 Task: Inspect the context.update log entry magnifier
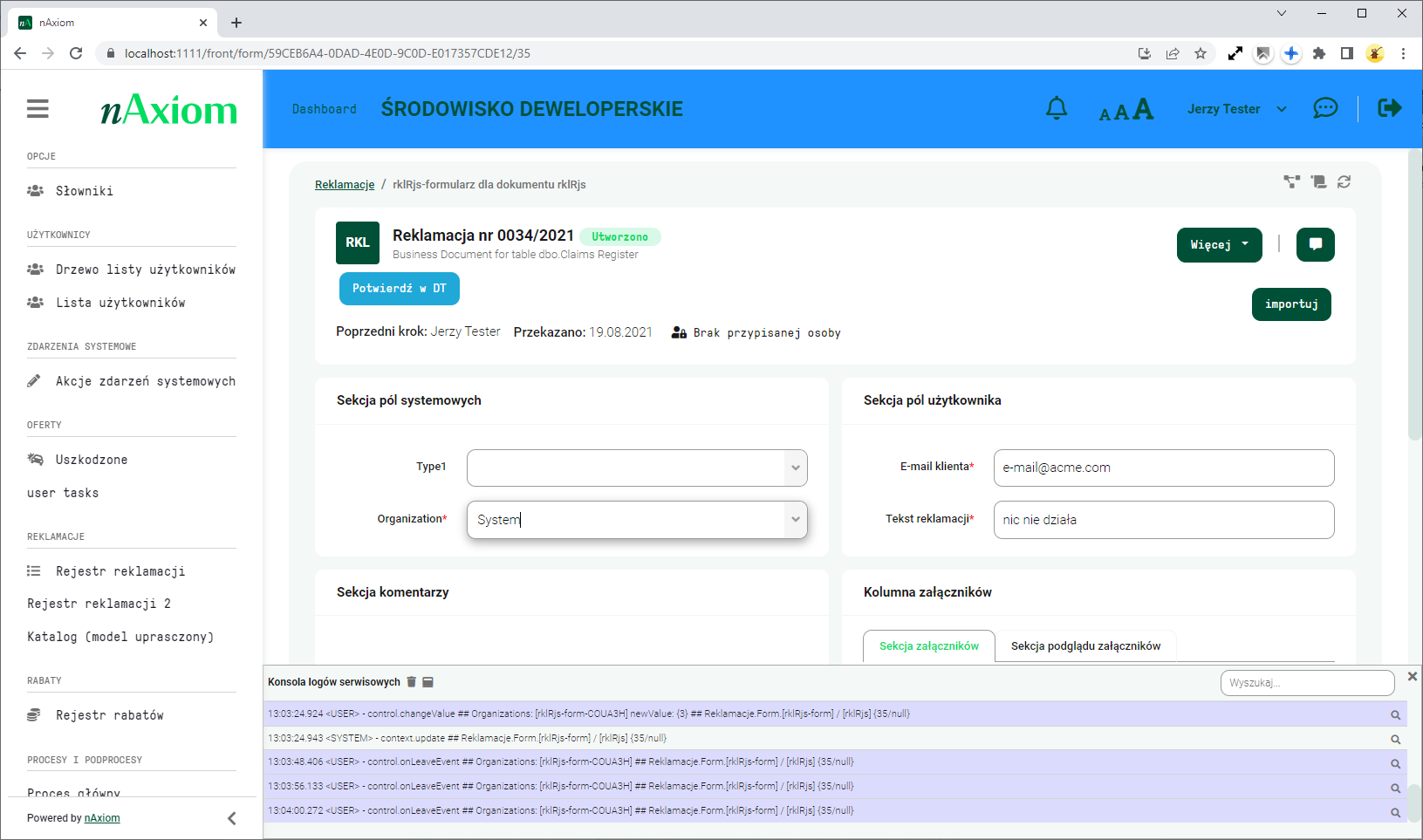point(1395,739)
